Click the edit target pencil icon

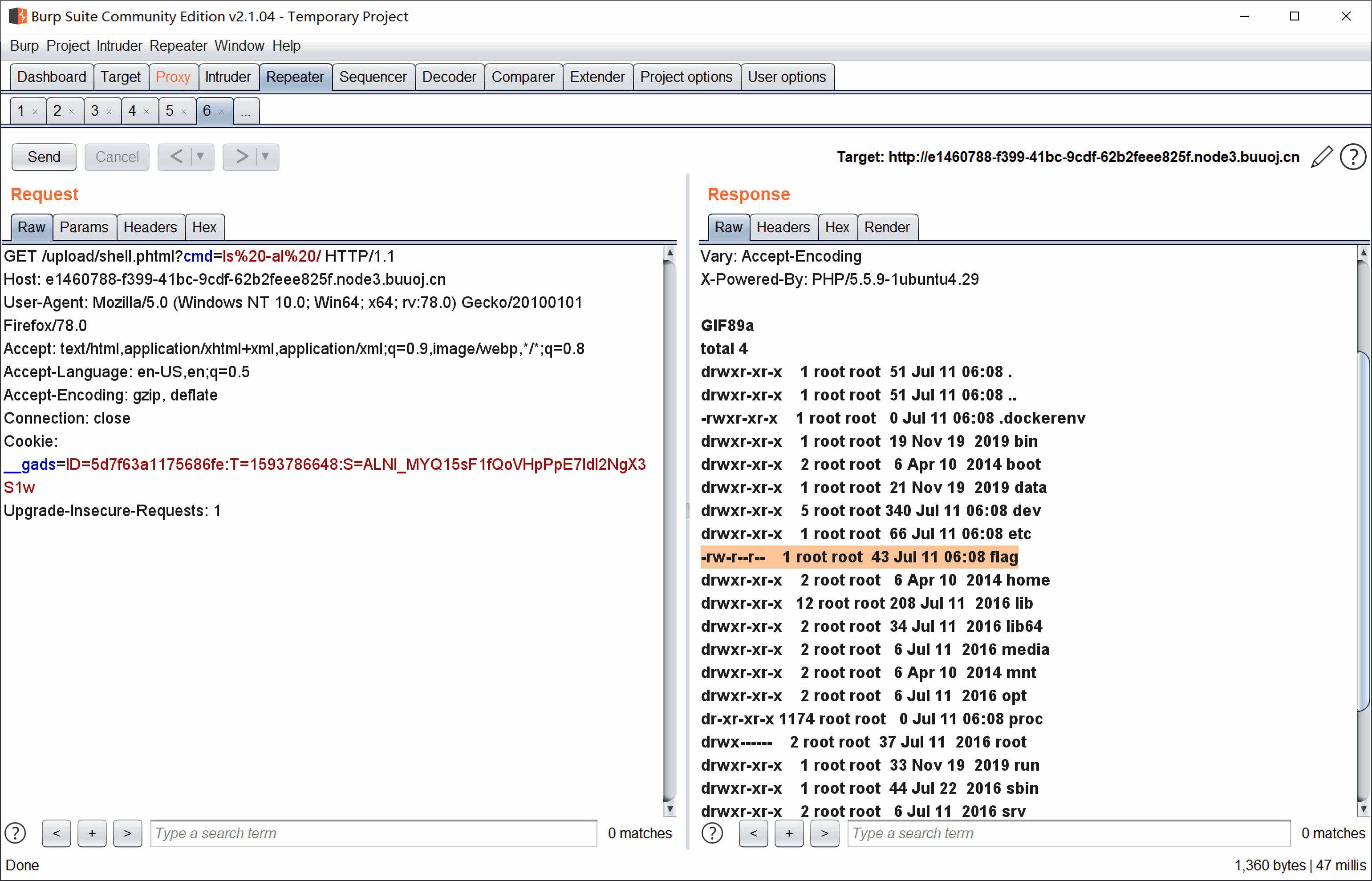[1322, 157]
